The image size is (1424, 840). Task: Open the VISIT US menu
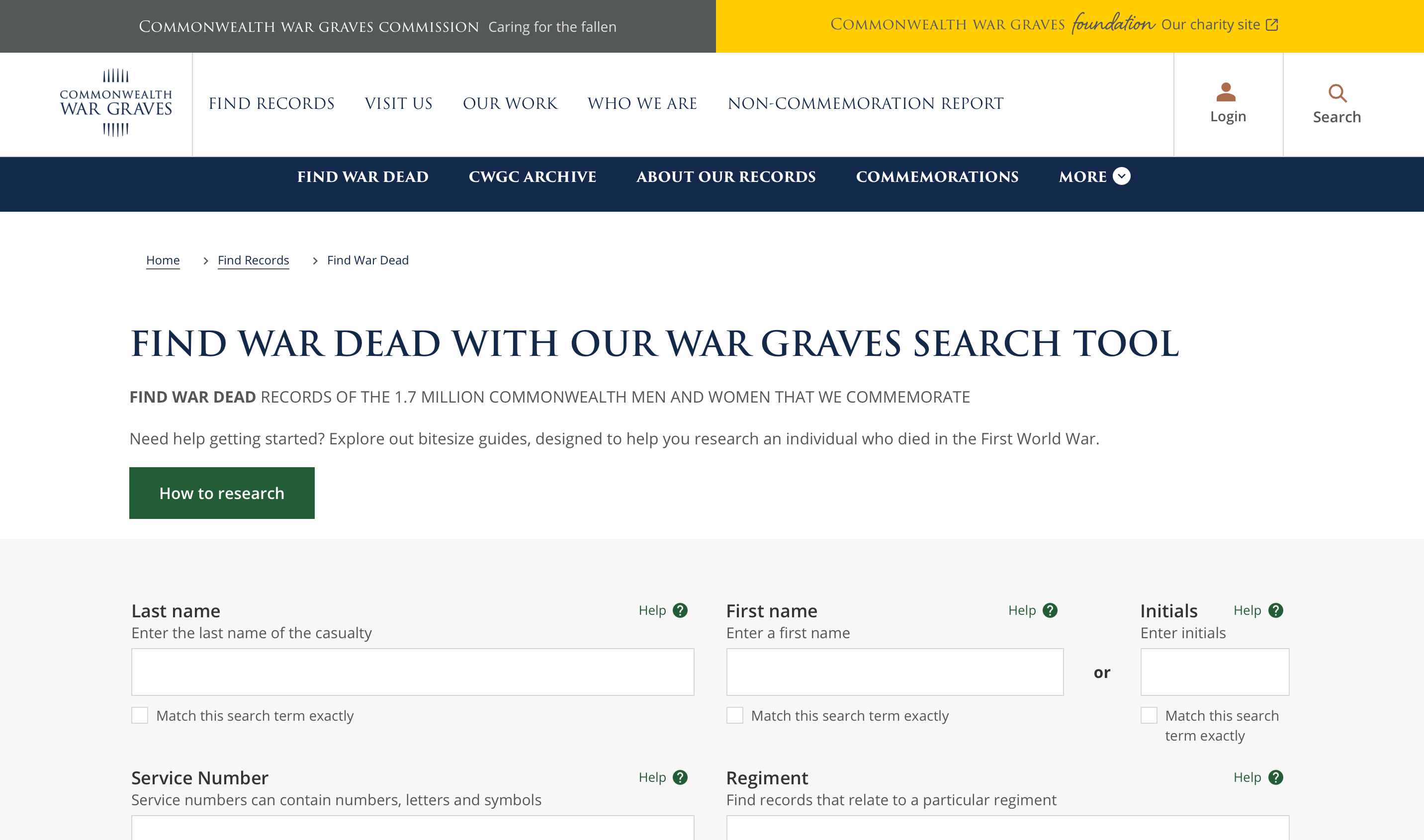pyautogui.click(x=399, y=103)
